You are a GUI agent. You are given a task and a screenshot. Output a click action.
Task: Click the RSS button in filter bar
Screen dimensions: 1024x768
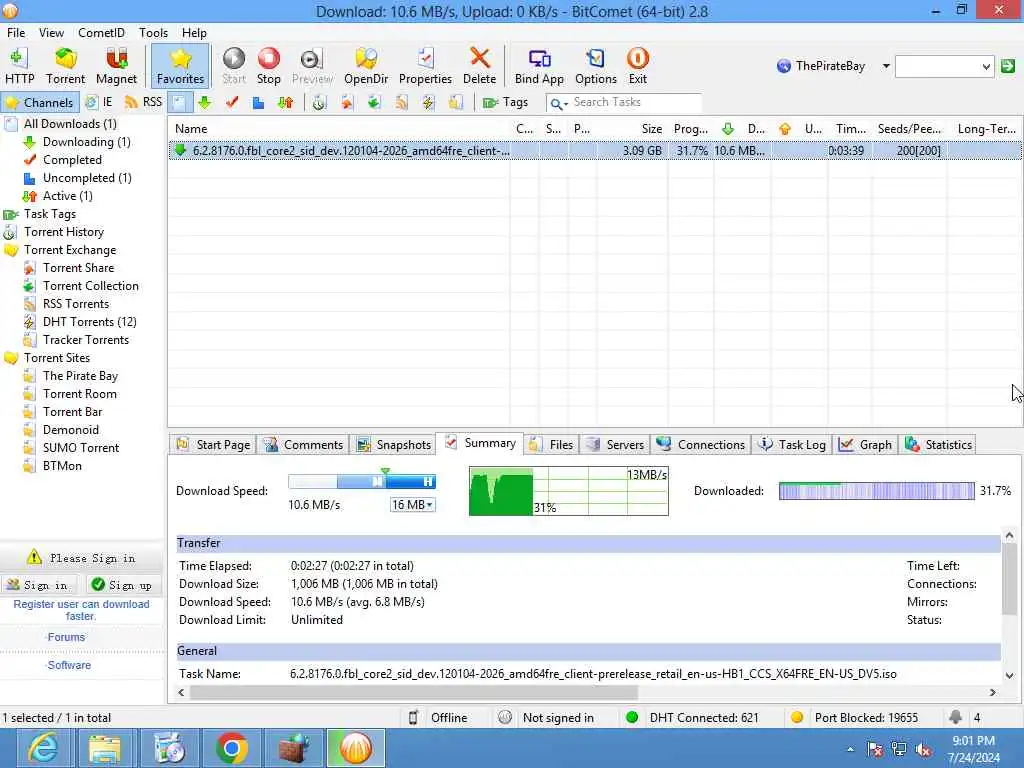(144, 103)
